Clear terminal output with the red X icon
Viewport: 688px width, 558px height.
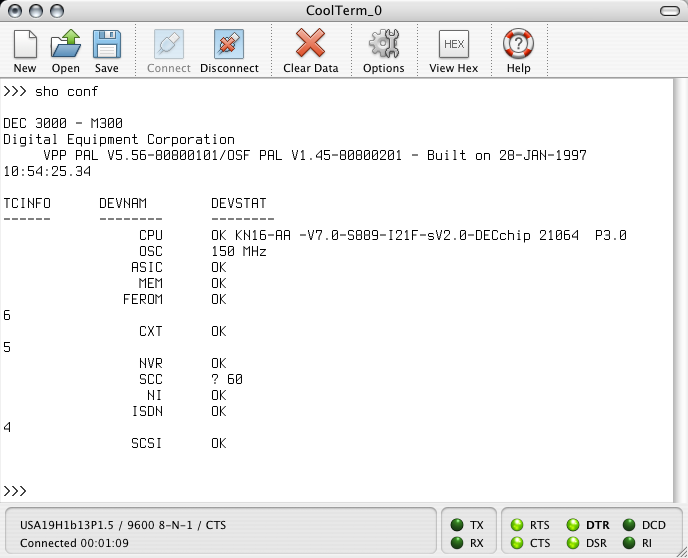tap(310, 43)
